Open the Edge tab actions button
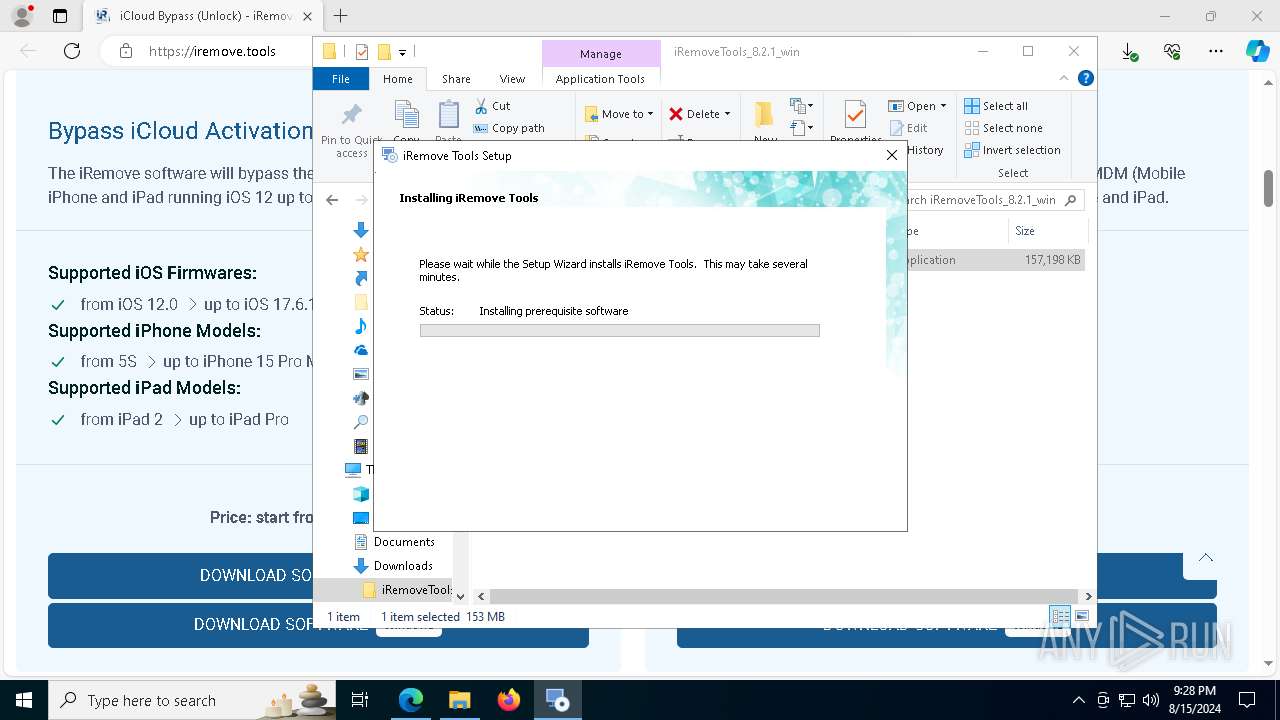The width and height of the screenshot is (1280, 720). point(60,16)
